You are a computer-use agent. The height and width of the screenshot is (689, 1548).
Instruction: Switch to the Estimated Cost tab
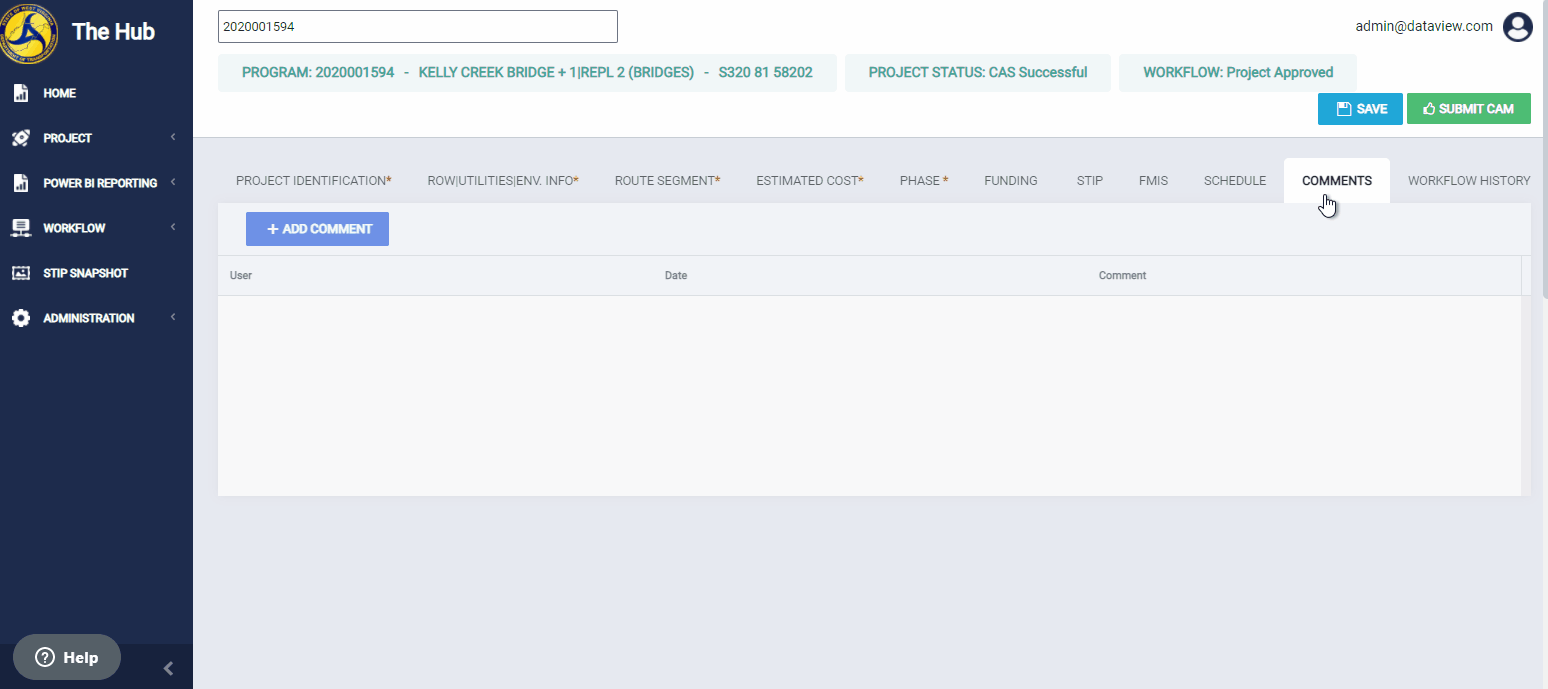point(810,181)
